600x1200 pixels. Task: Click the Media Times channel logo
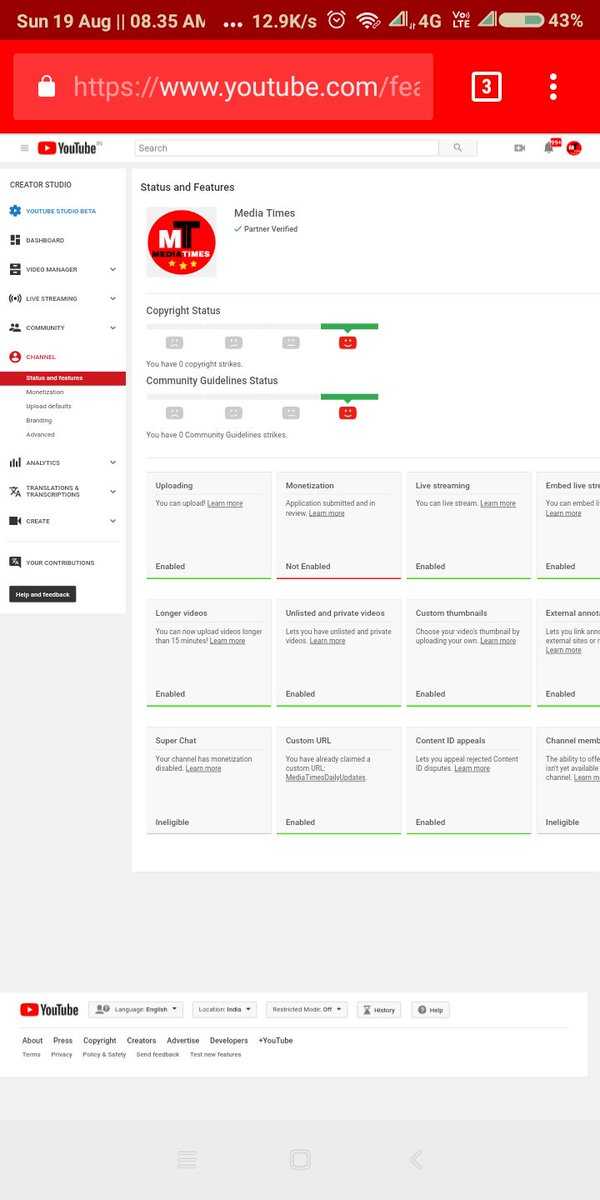click(181, 242)
